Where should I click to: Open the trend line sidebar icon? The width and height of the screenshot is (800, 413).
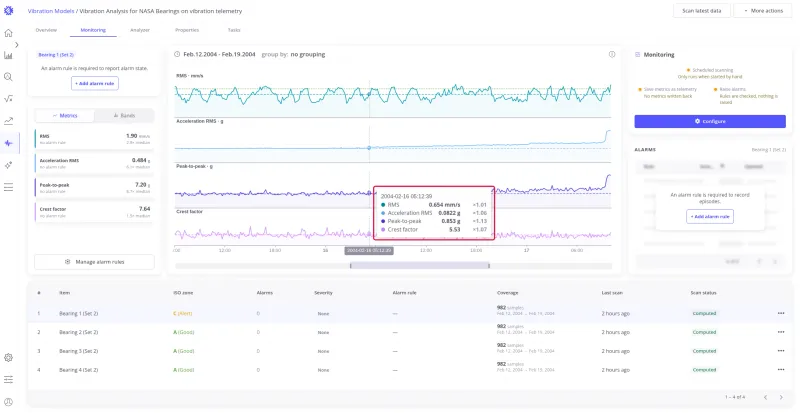(x=9, y=121)
